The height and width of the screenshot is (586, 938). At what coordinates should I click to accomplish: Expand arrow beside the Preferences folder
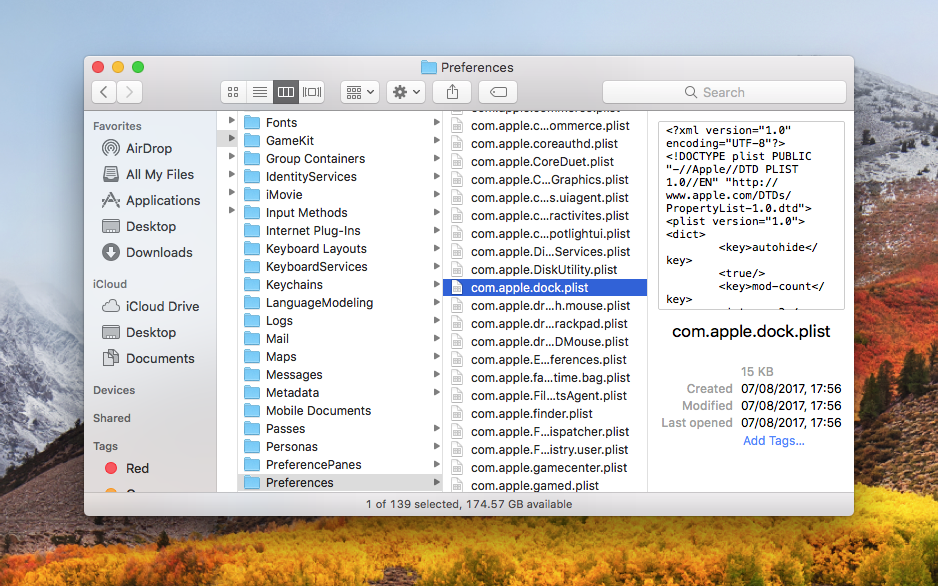437,482
